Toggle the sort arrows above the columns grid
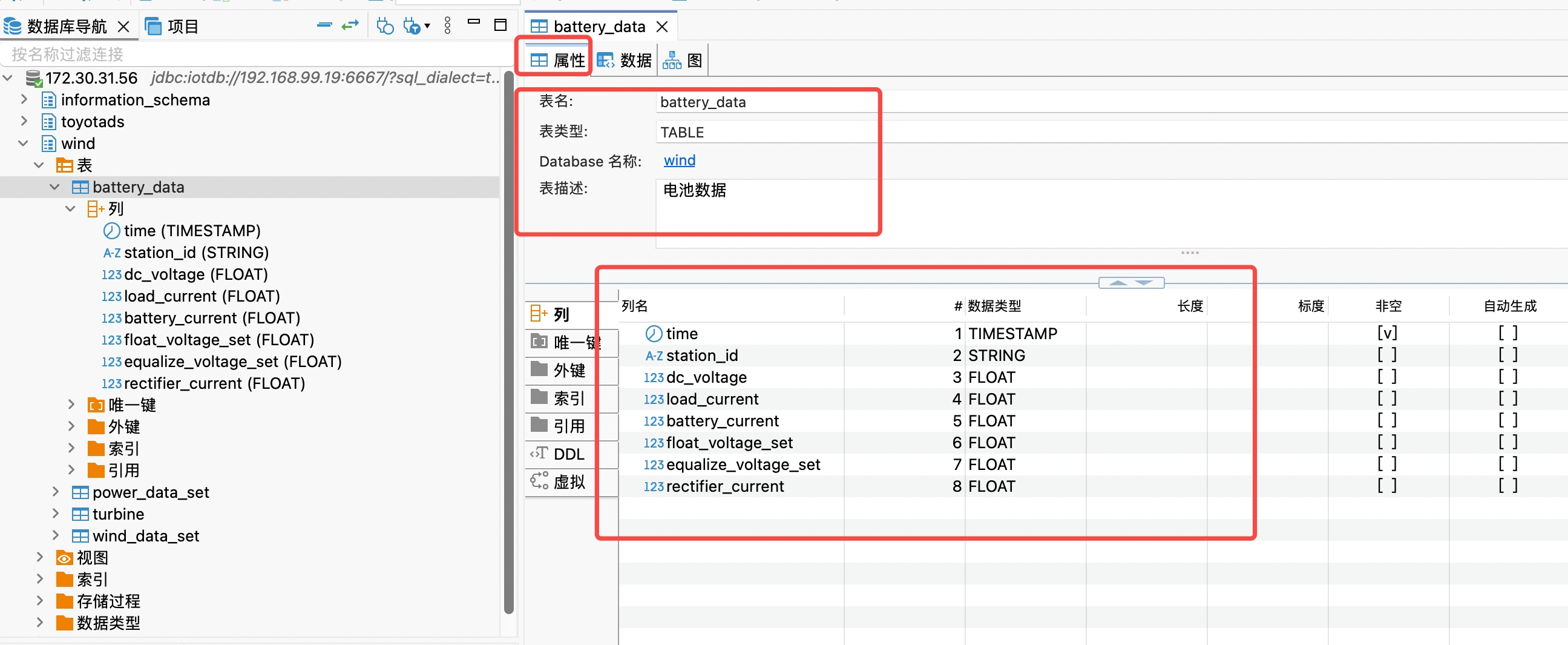This screenshot has width=1568, height=645. pos(1130,282)
